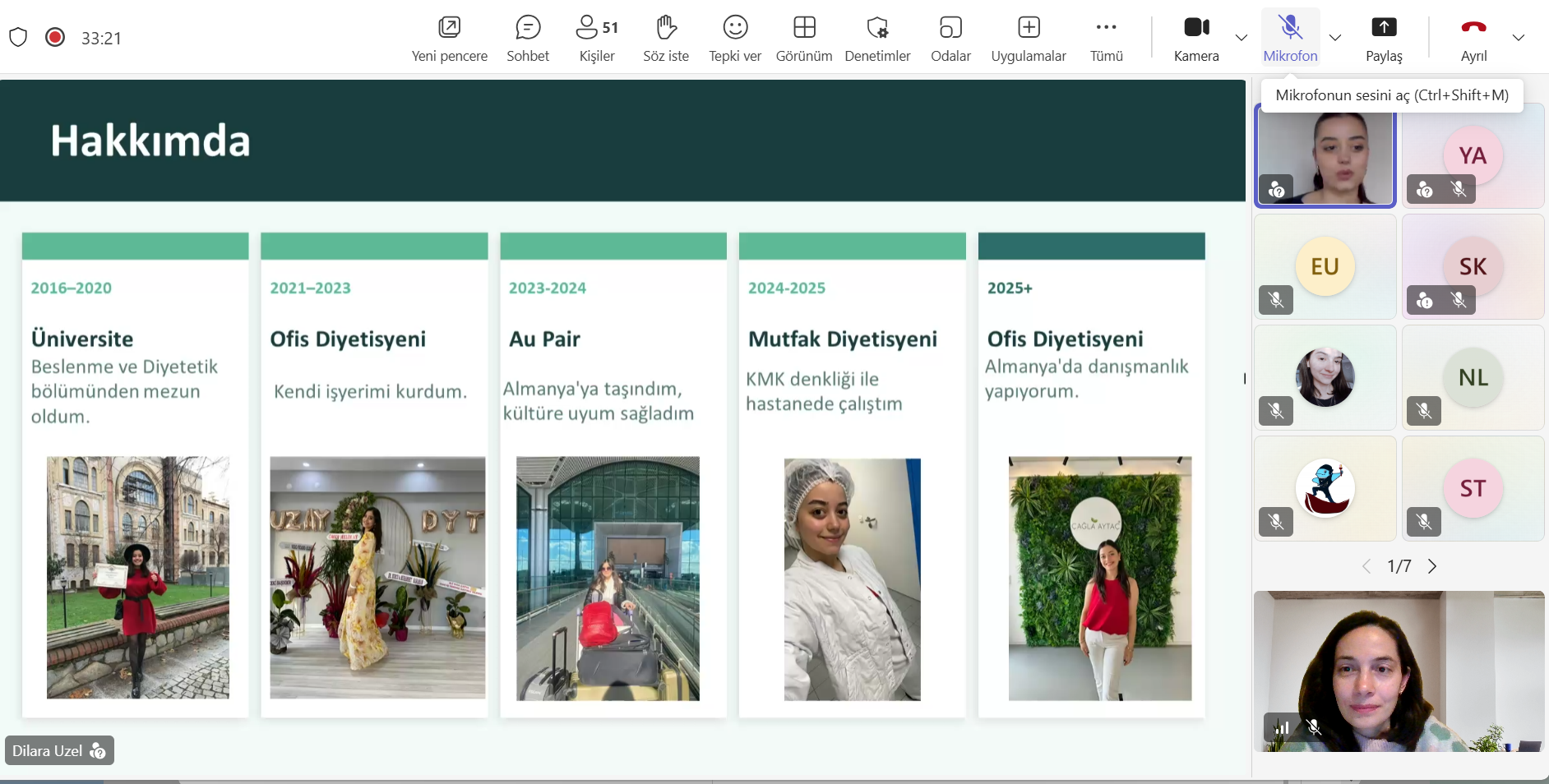Go to next participants page

pyautogui.click(x=1432, y=566)
